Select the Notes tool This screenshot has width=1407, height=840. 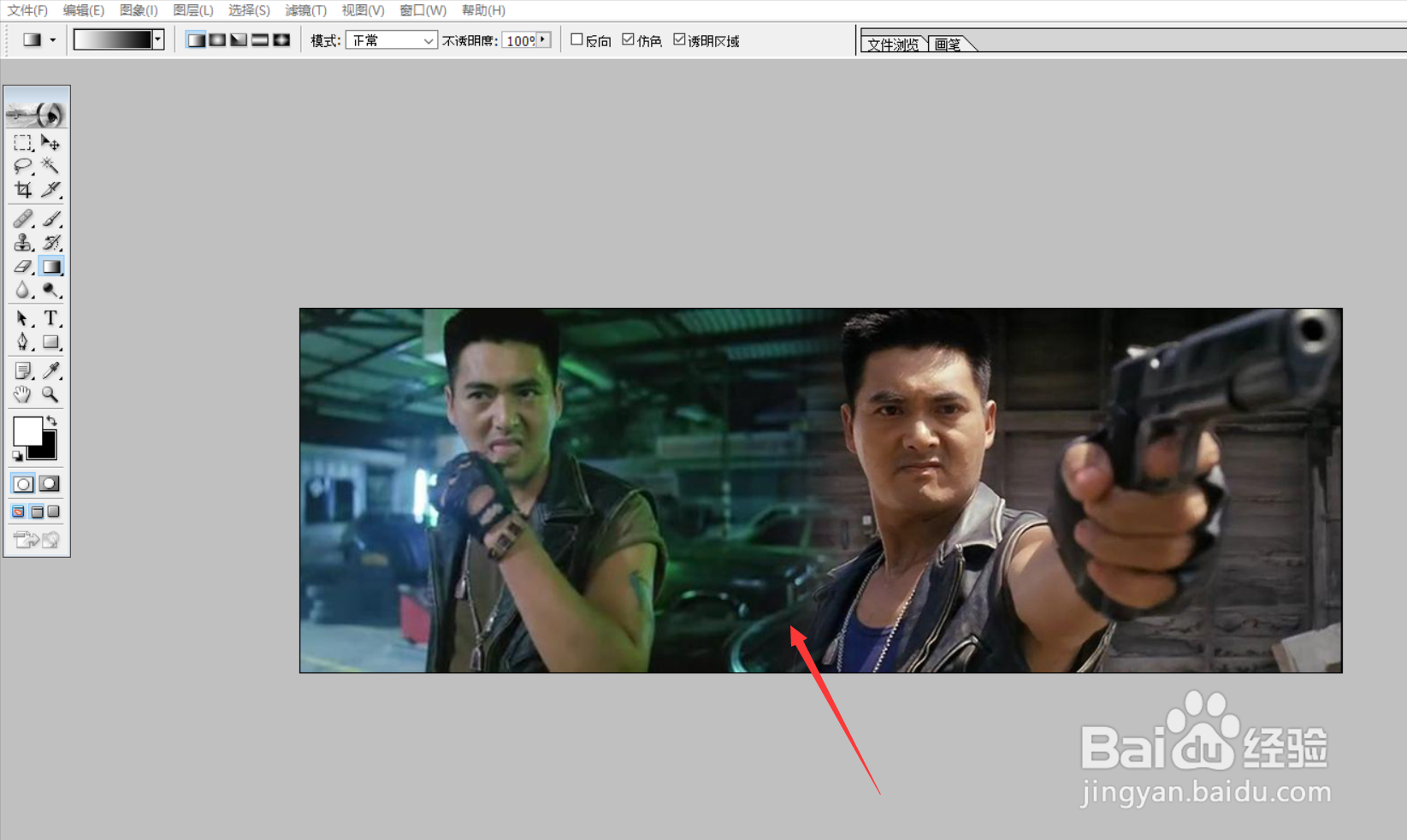point(23,371)
